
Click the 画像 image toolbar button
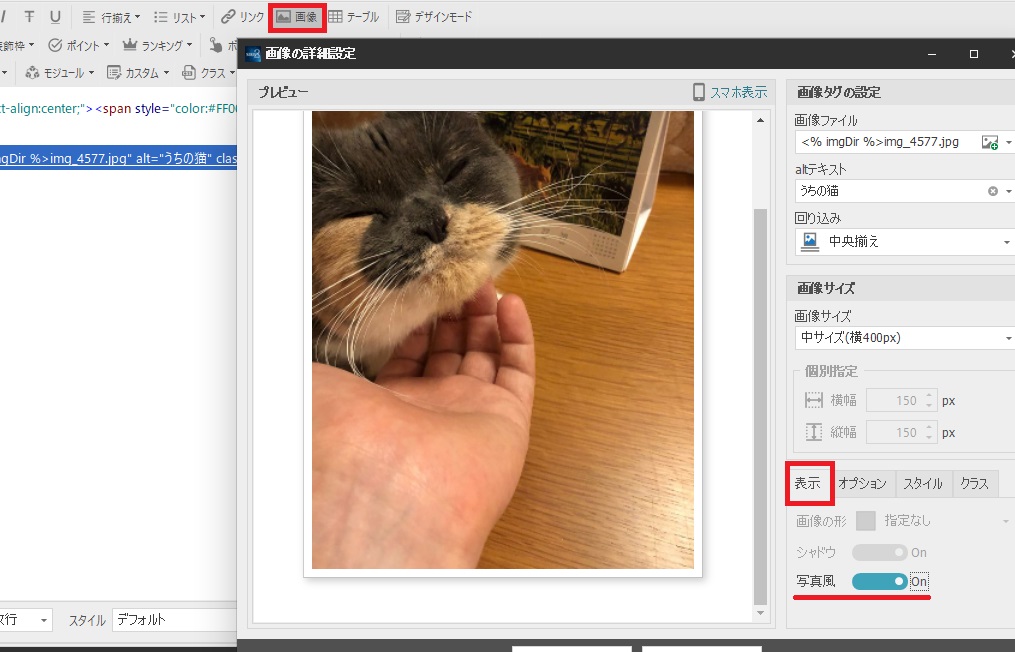(297, 17)
